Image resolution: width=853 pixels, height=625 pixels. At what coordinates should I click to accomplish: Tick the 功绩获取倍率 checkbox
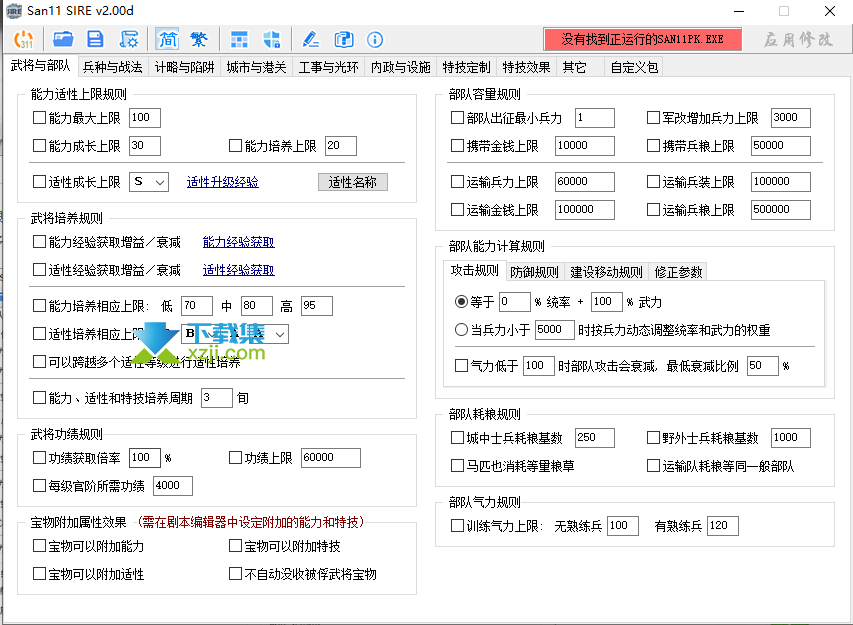click(x=39, y=458)
